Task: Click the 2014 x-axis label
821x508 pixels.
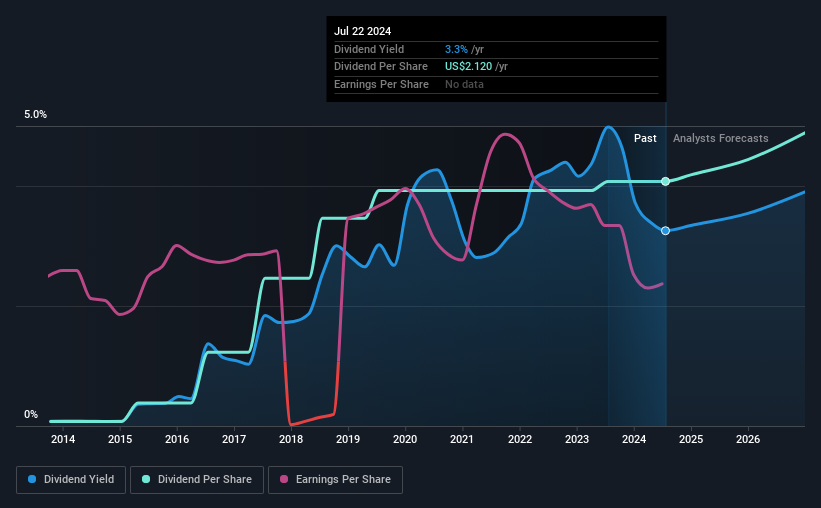Action: (x=63, y=439)
